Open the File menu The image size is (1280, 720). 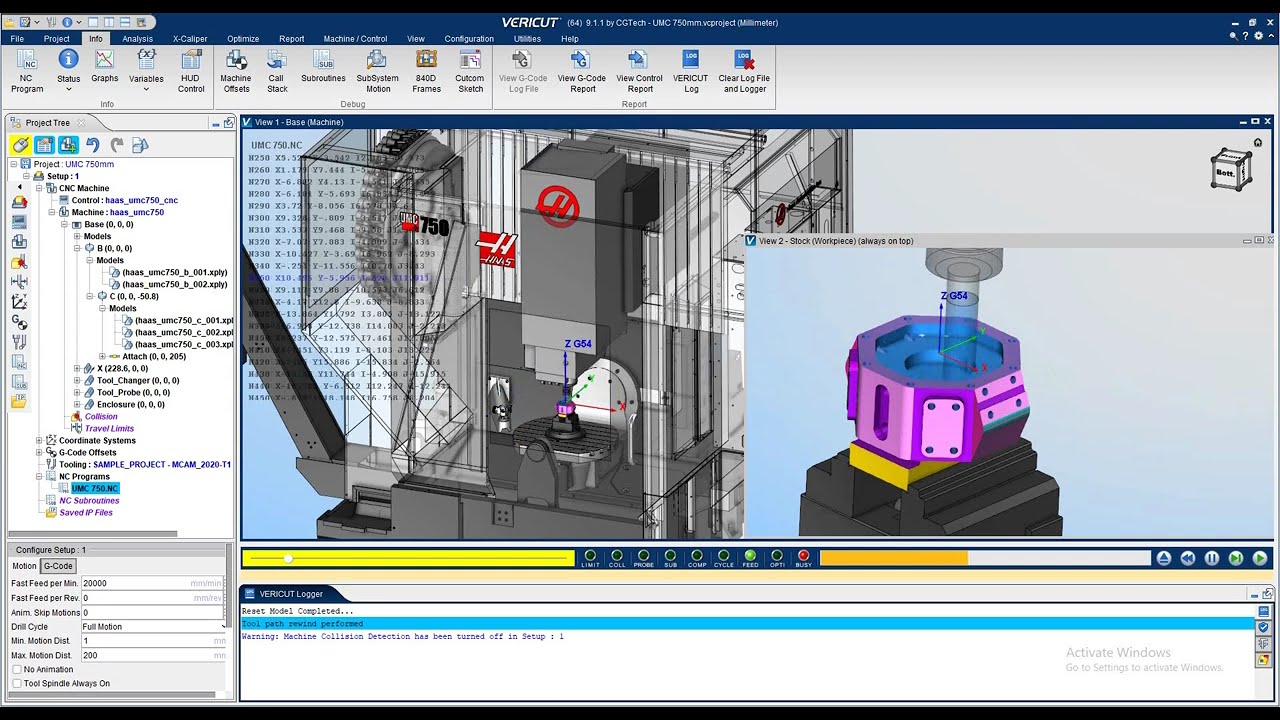coord(17,39)
